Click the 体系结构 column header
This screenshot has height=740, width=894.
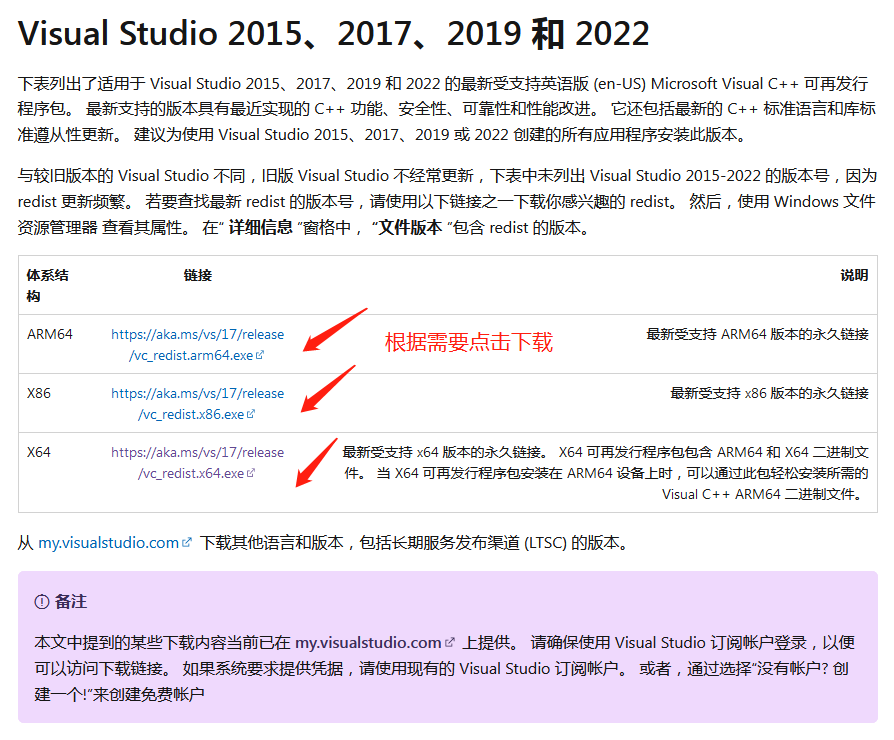(46, 283)
